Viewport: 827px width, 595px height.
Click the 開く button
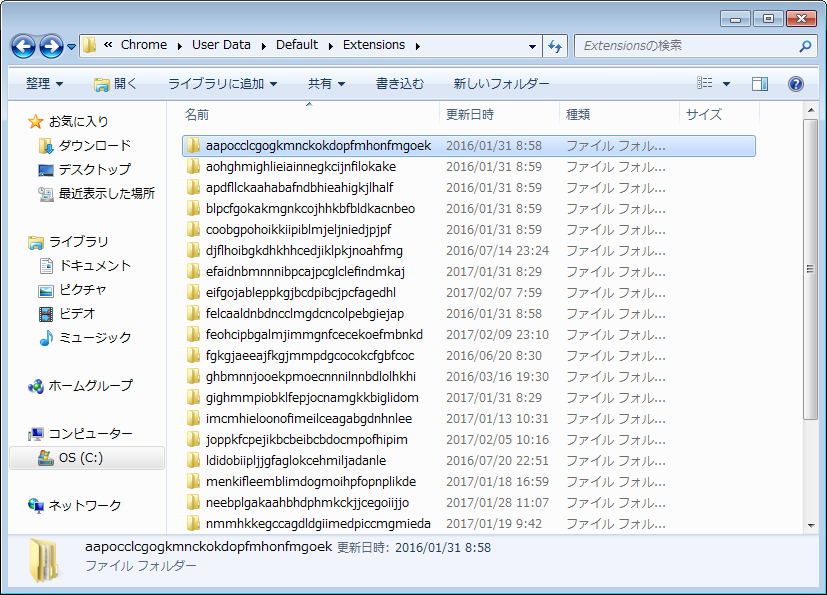(x=116, y=83)
